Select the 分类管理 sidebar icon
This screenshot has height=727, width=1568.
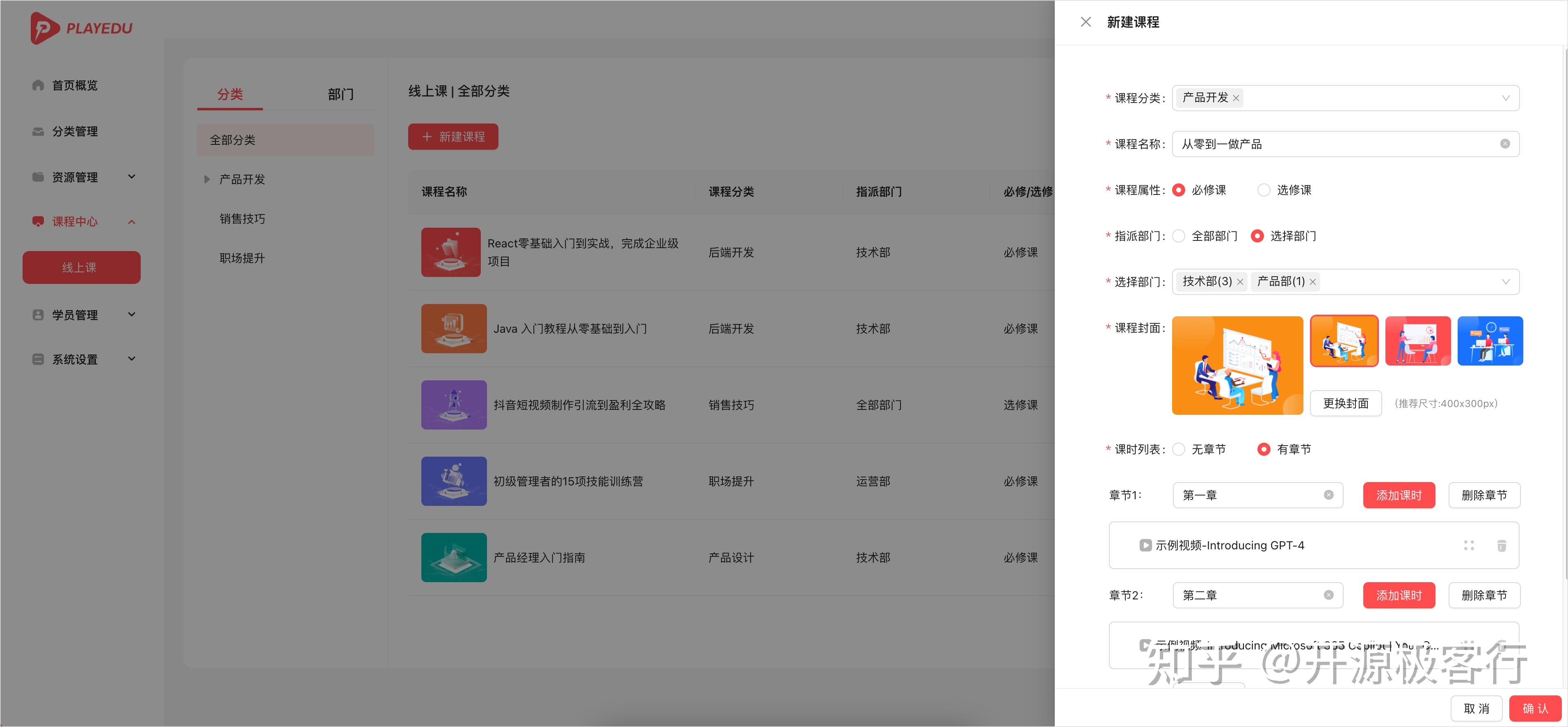pyautogui.click(x=37, y=131)
